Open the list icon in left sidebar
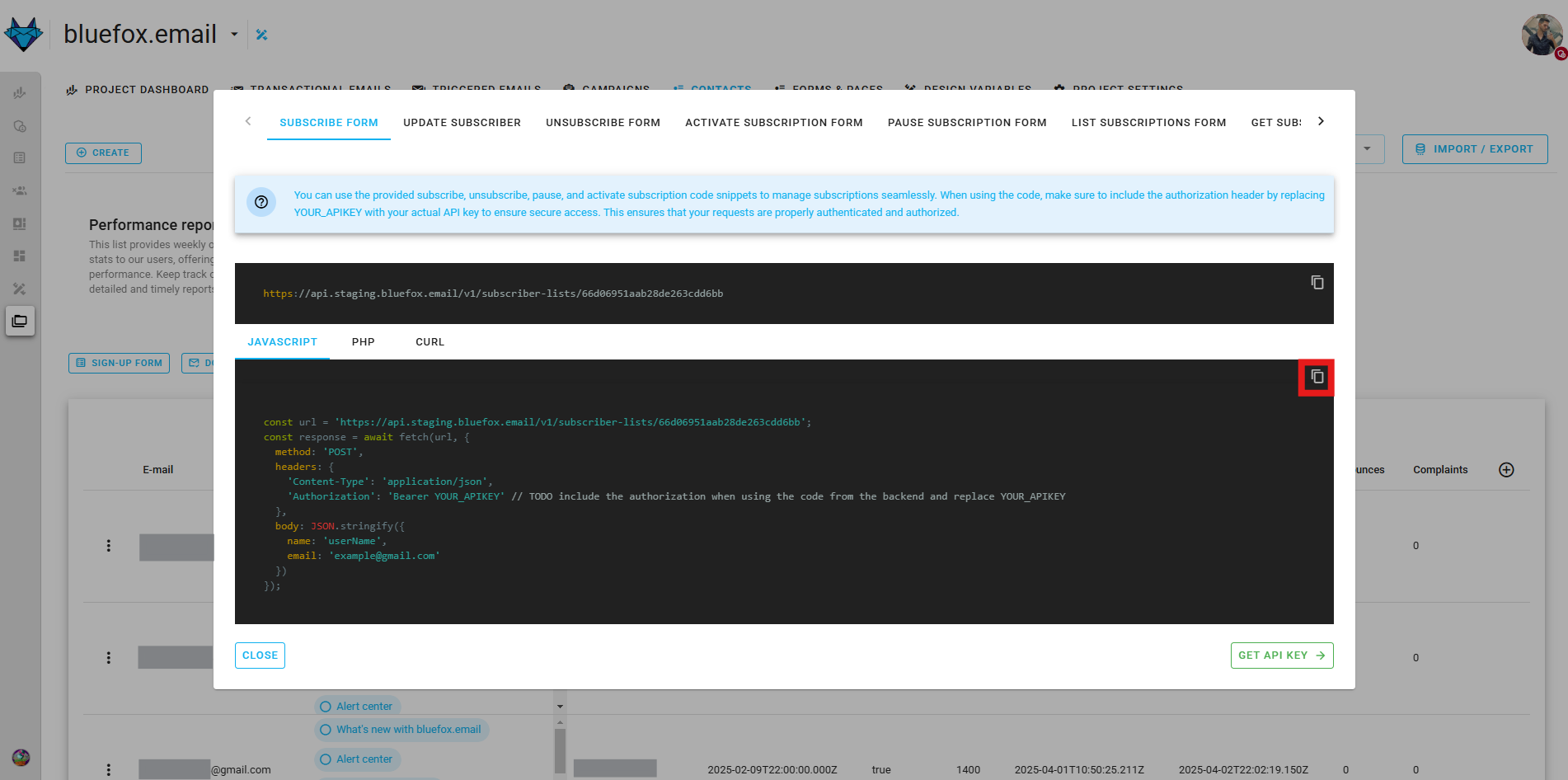The width and height of the screenshot is (1568, 780). (x=20, y=157)
